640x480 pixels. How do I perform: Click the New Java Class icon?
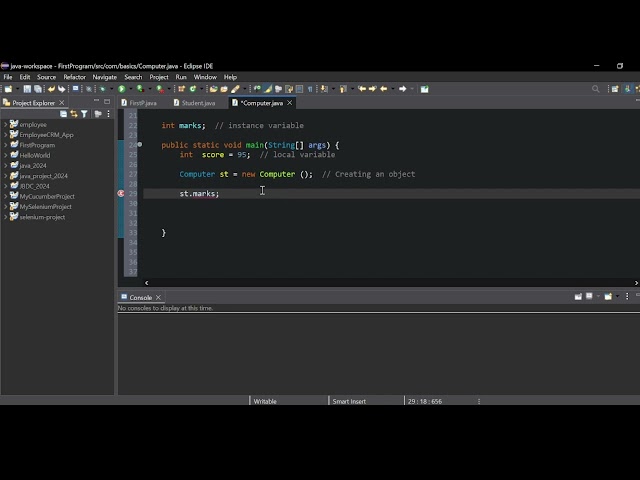pyautogui.click(x=193, y=89)
